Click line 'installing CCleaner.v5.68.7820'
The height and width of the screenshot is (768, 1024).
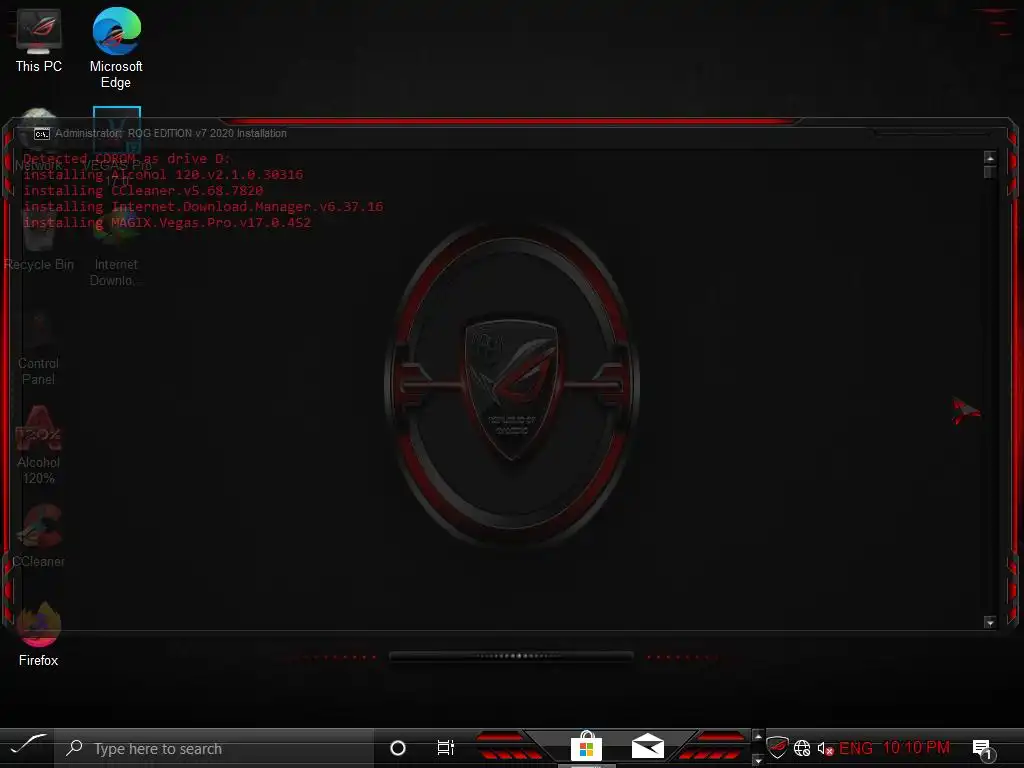tap(143, 191)
